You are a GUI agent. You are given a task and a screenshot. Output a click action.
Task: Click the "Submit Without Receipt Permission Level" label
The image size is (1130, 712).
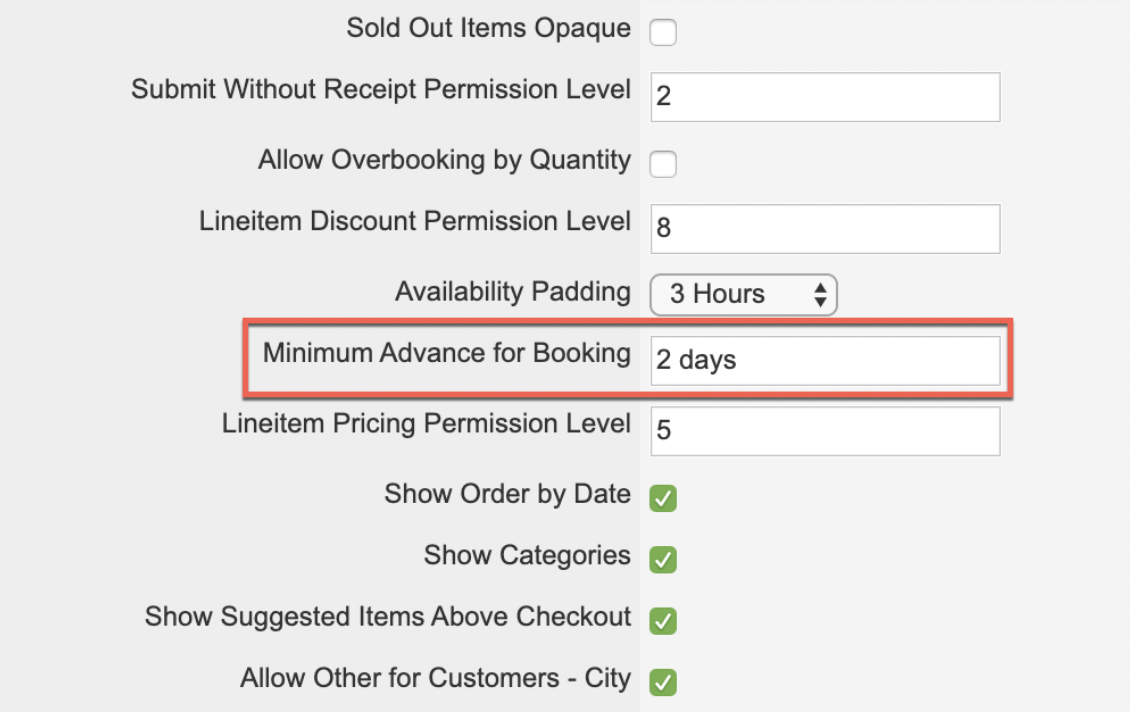tap(381, 89)
